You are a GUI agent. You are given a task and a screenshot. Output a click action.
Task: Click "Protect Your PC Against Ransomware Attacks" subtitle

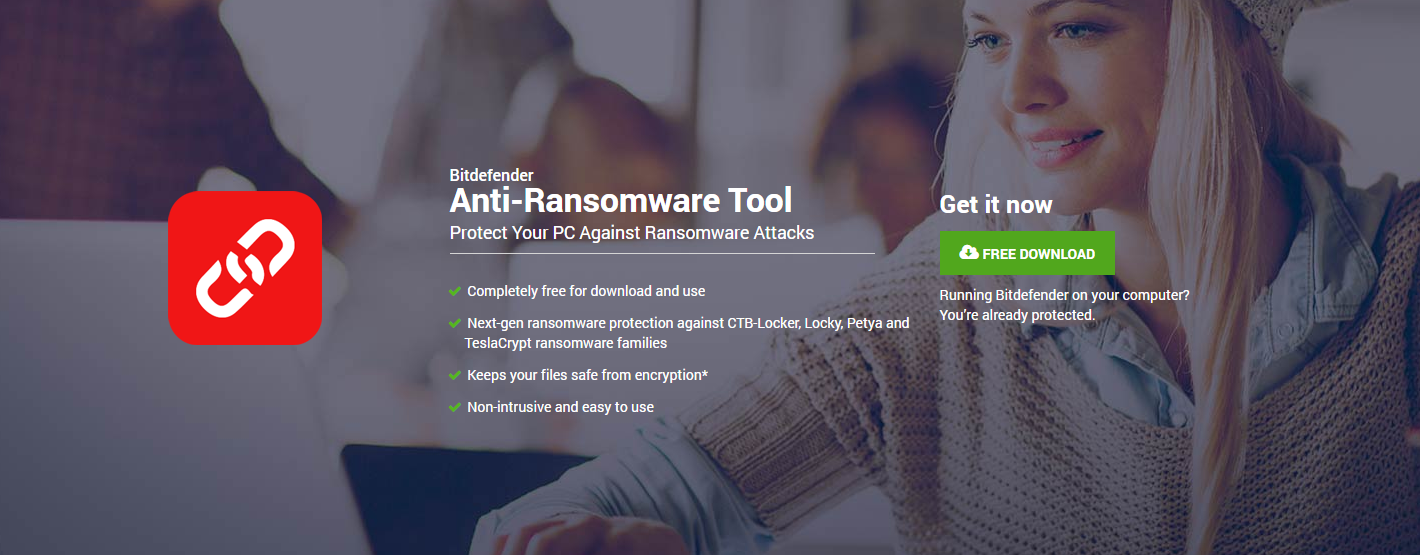(x=631, y=233)
